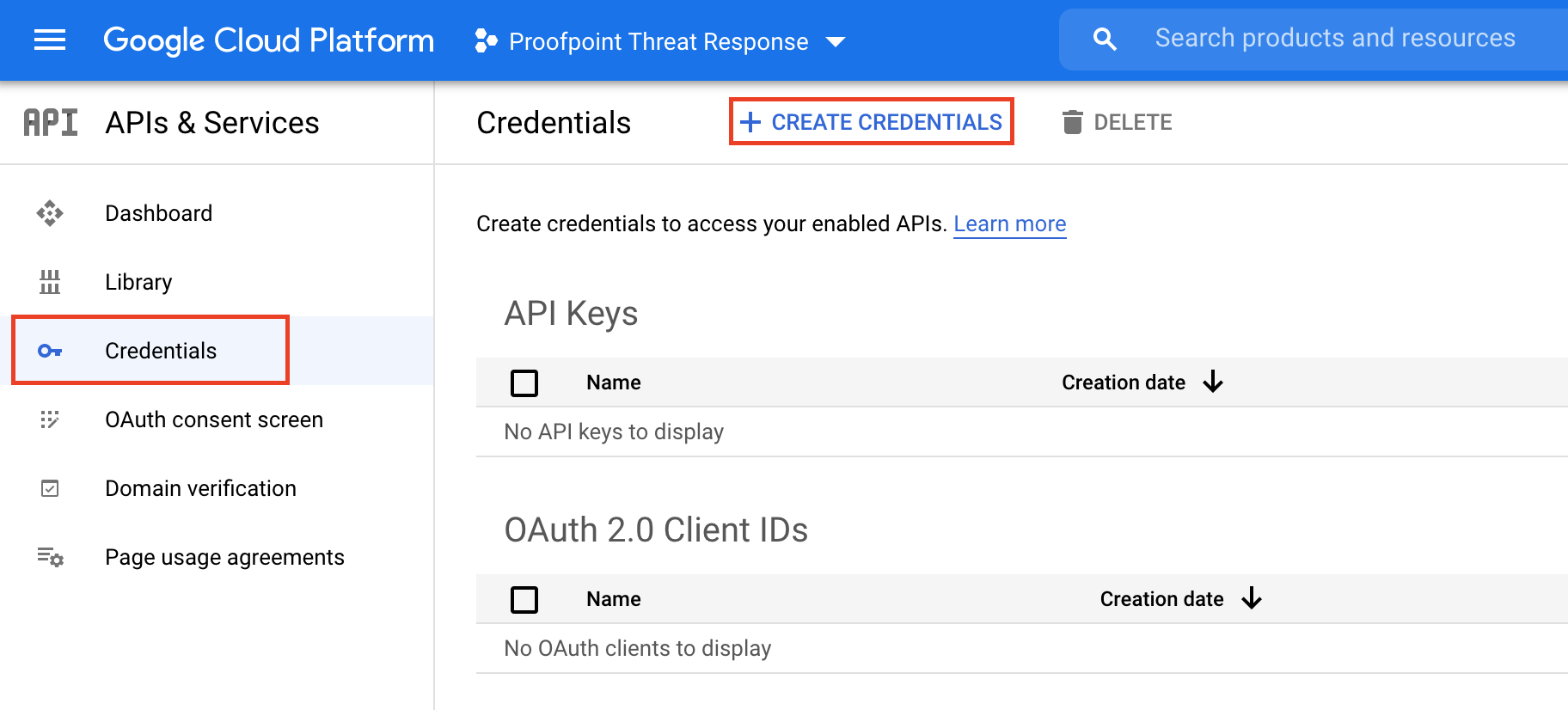Go to Domain verification page
The height and width of the screenshot is (710, 1568).
[x=200, y=488]
